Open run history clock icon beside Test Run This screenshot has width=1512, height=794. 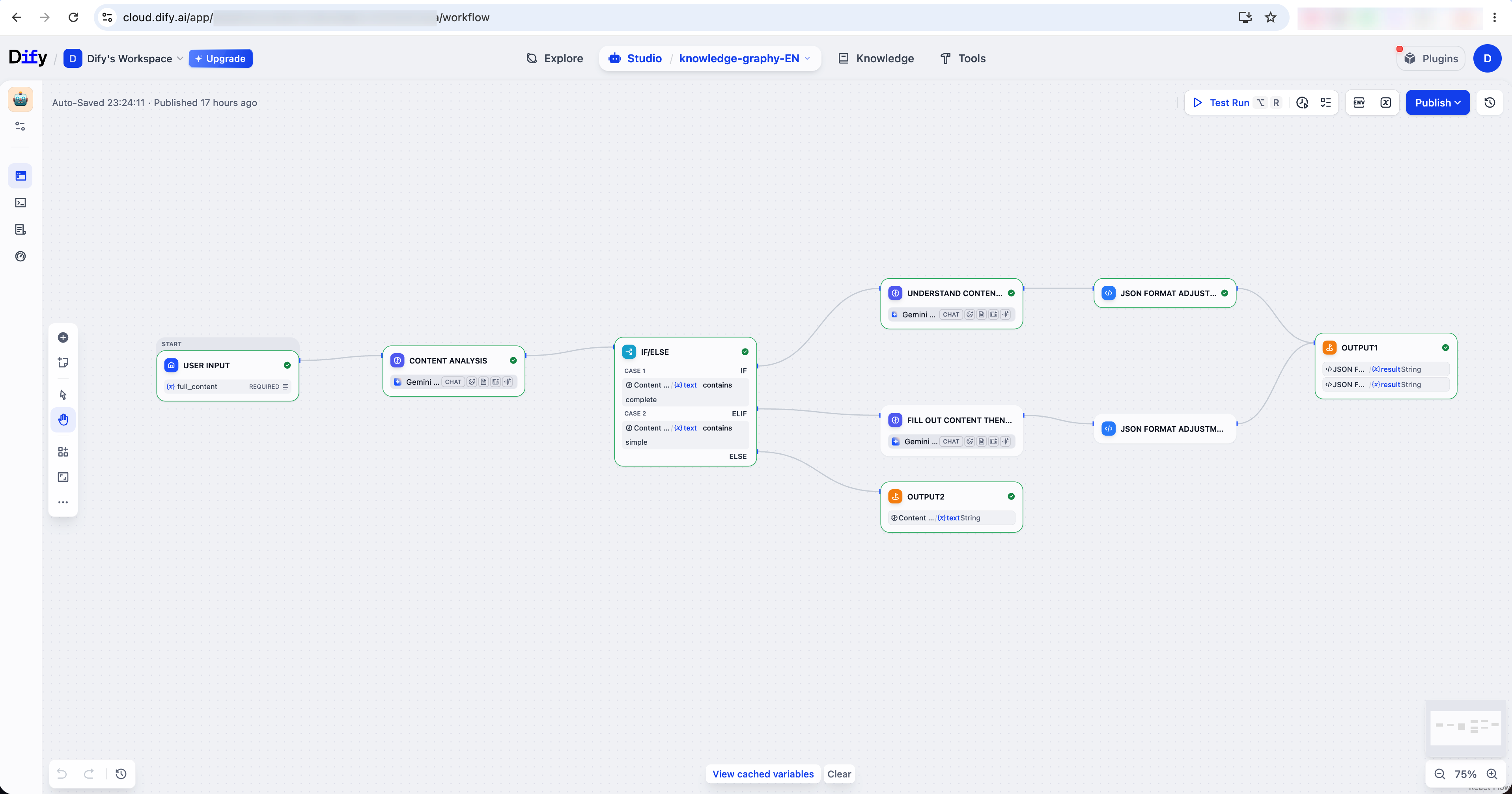[1302, 103]
